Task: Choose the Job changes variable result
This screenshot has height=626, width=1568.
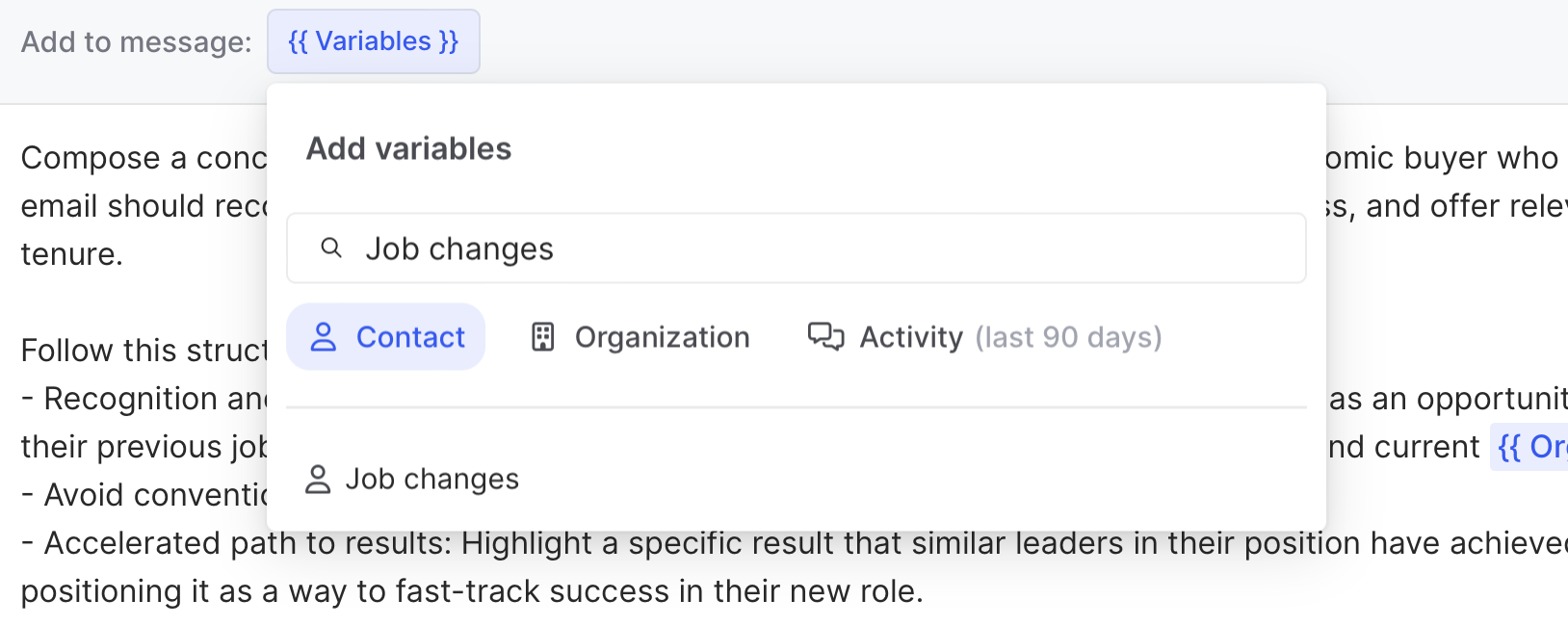Action: (x=431, y=479)
